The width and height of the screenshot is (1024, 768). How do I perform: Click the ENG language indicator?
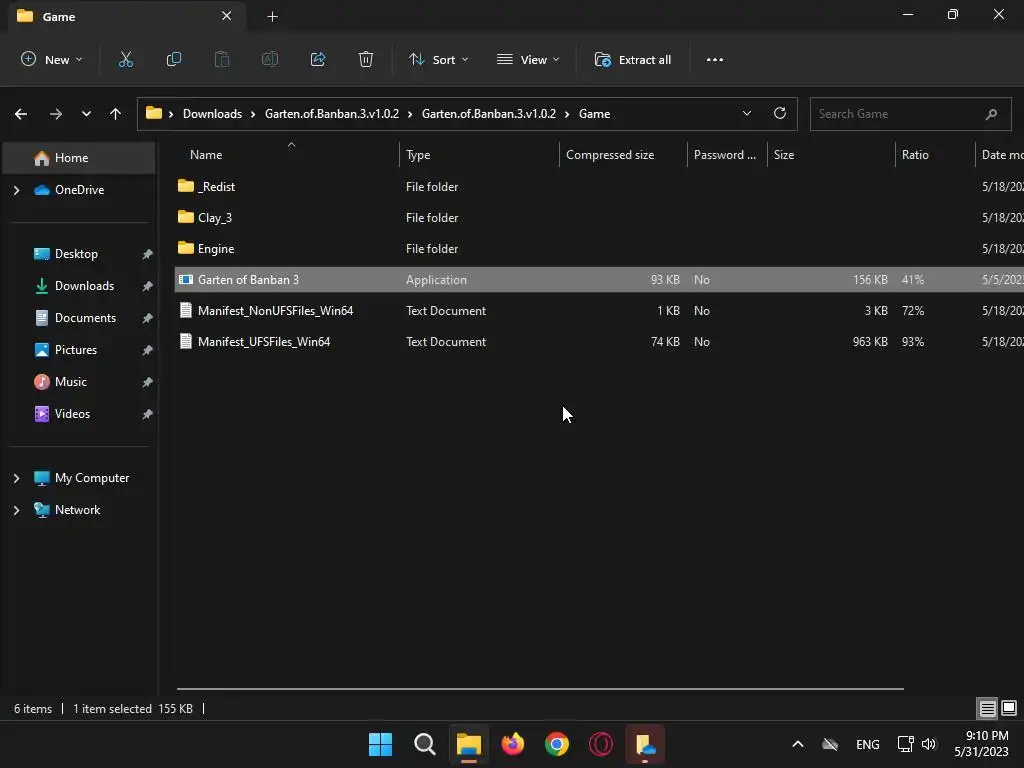point(867,744)
